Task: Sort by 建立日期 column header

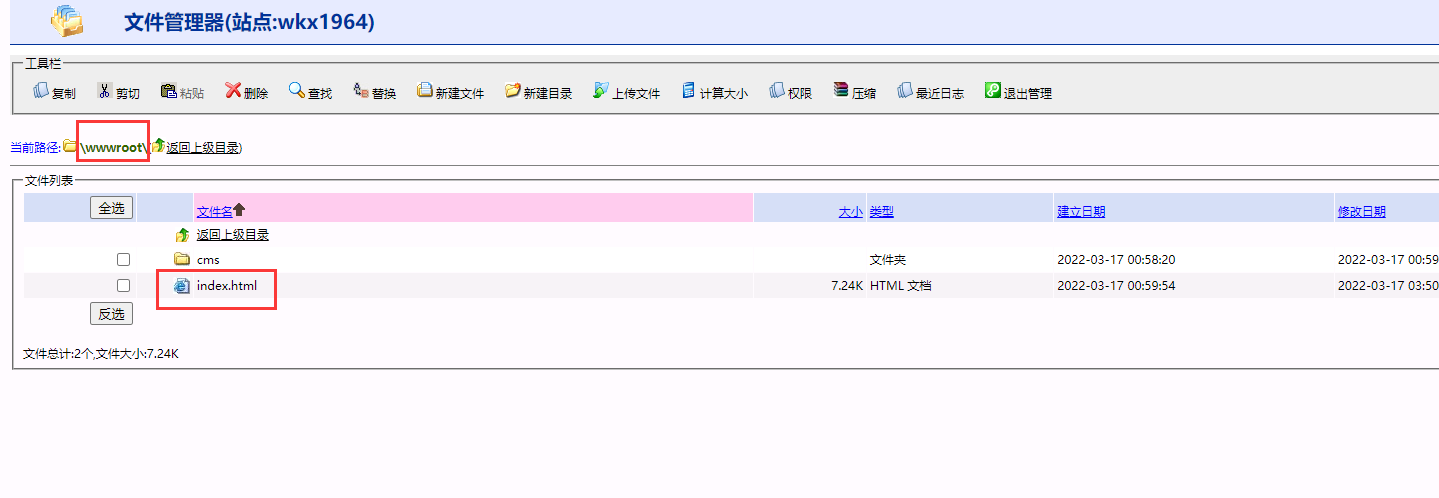Action: [1081, 211]
